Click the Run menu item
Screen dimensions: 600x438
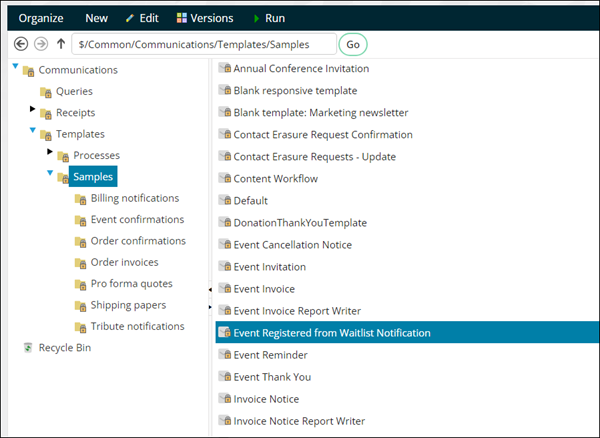[x=269, y=18]
